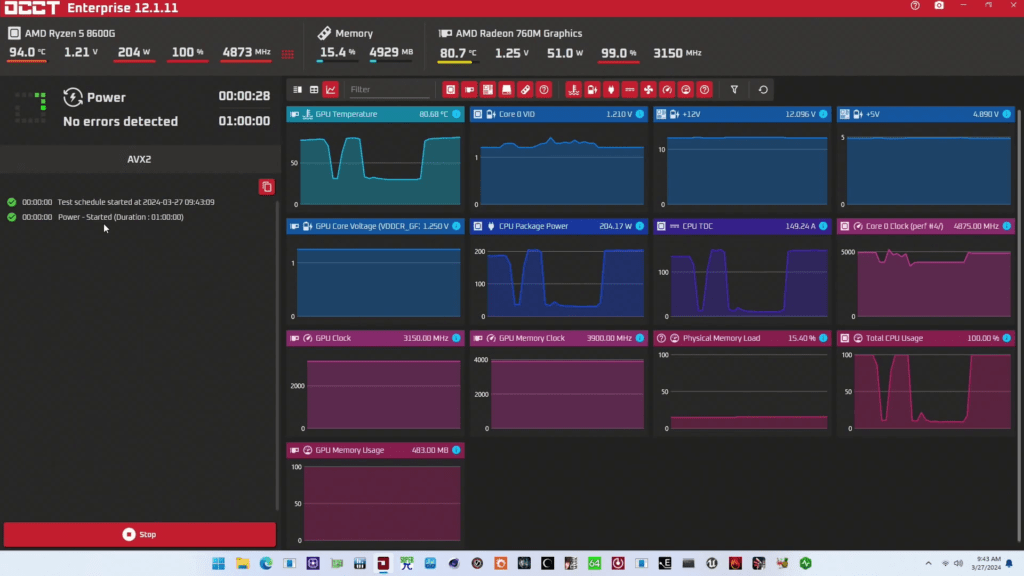Toggle the temperature readings filter
The image size is (1024, 576).
(x=573, y=89)
